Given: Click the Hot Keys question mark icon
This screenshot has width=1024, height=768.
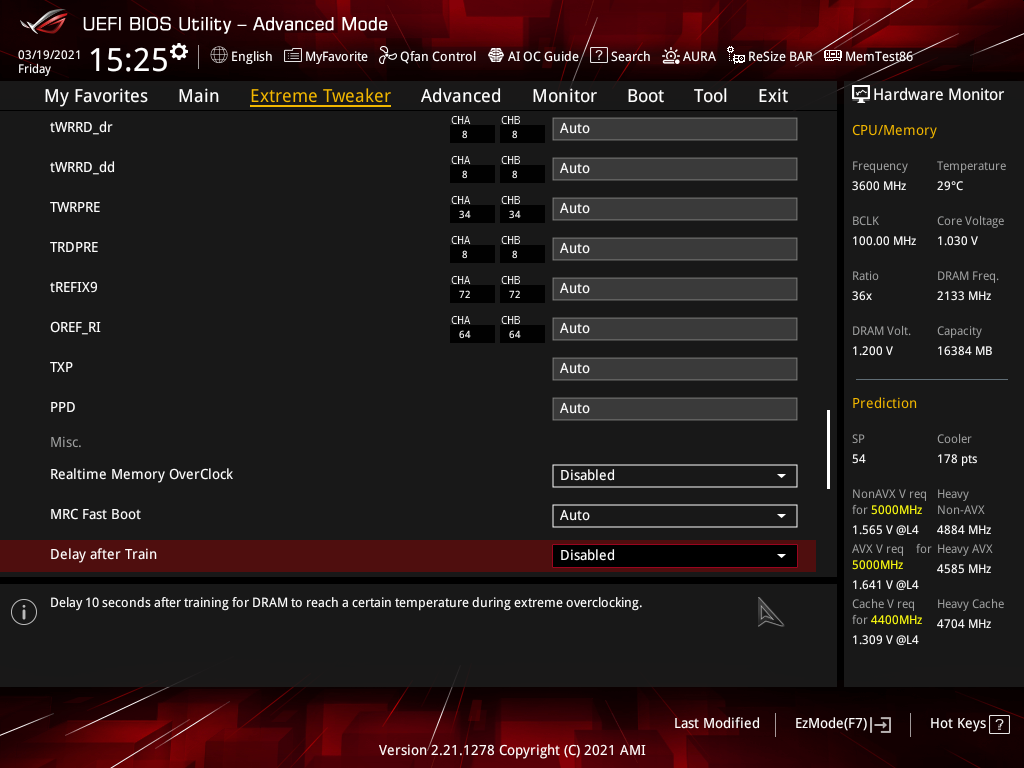Looking at the screenshot, I should (x=999, y=724).
